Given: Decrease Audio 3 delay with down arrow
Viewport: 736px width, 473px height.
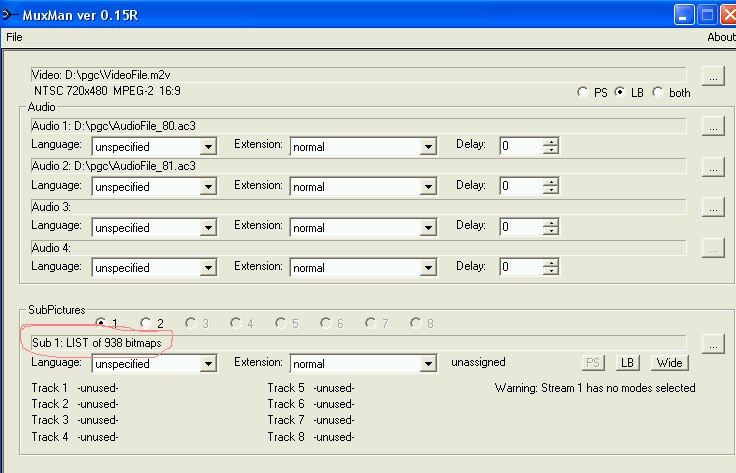Looking at the screenshot, I should tap(551, 231).
